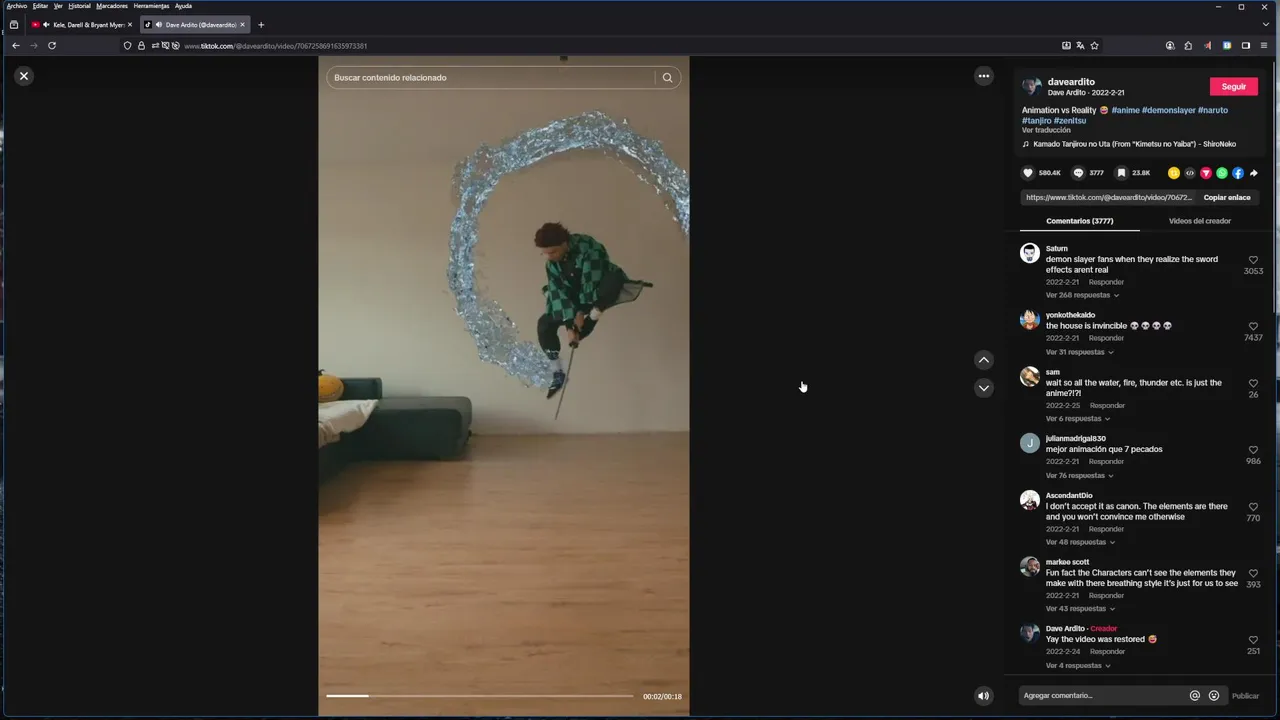Close the TikTok video viewer with the X

(x=24, y=76)
